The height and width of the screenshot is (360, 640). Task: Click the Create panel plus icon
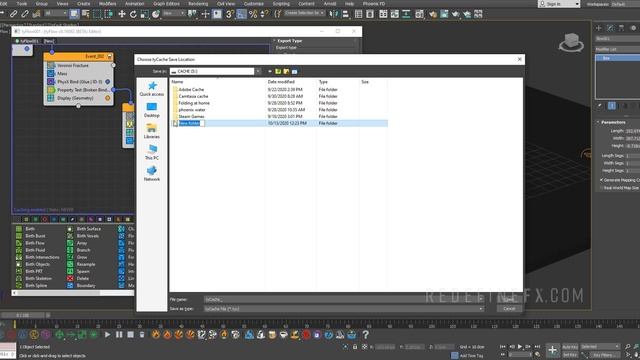pyautogui.click(x=599, y=28)
